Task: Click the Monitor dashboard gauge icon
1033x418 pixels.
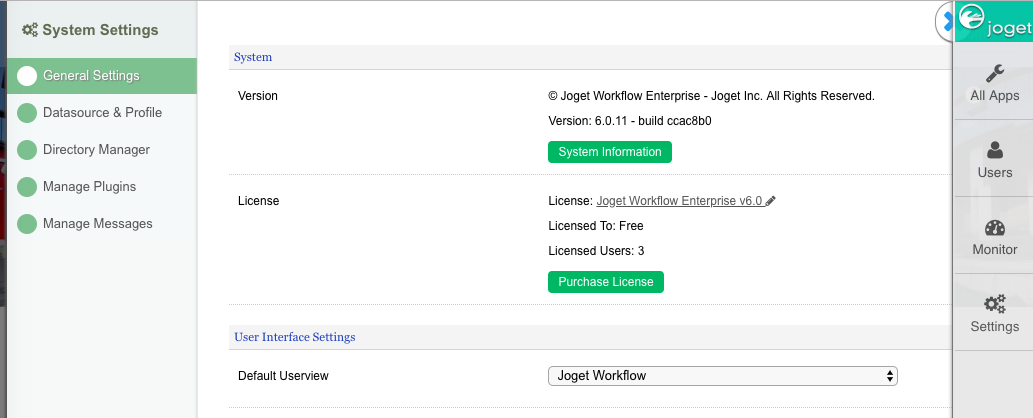Action: [994, 227]
